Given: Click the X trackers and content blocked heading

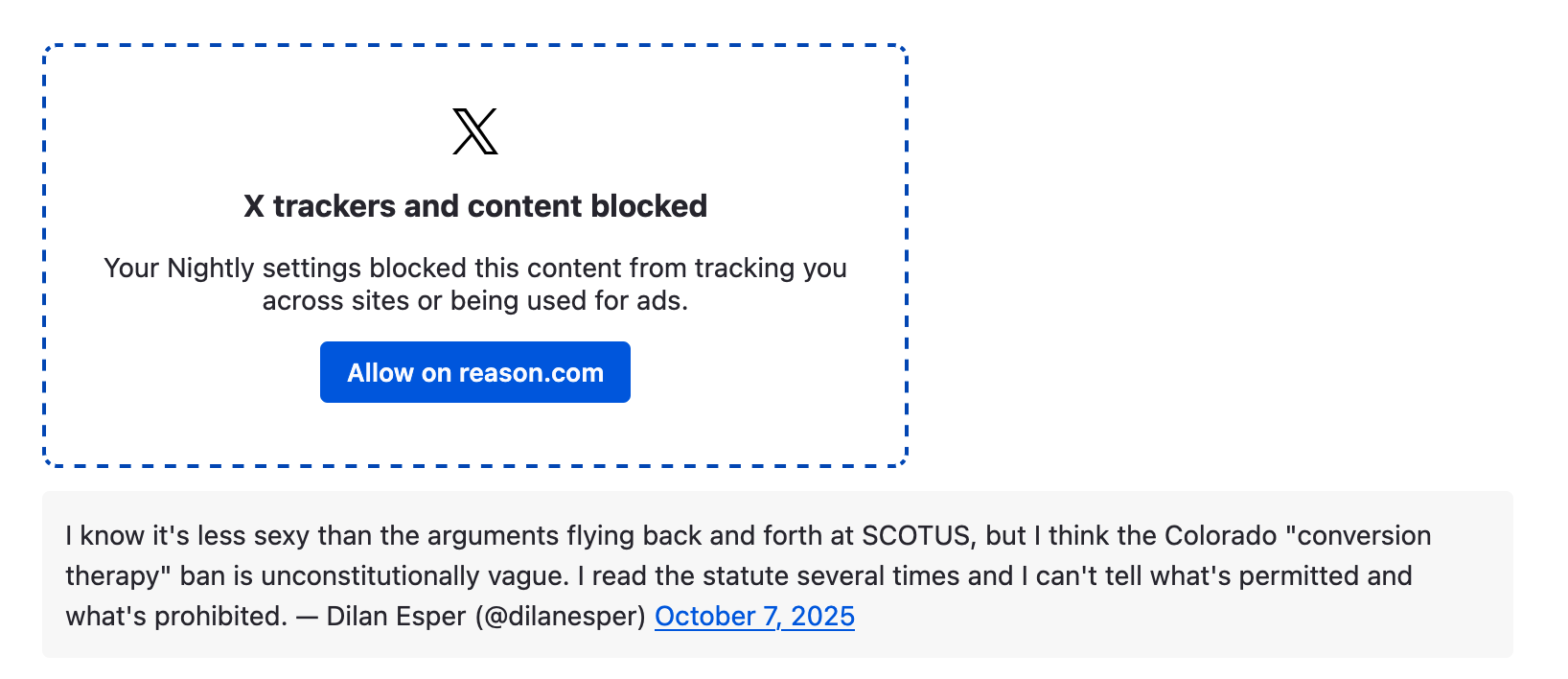Looking at the screenshot, I should tap(474, 205).
